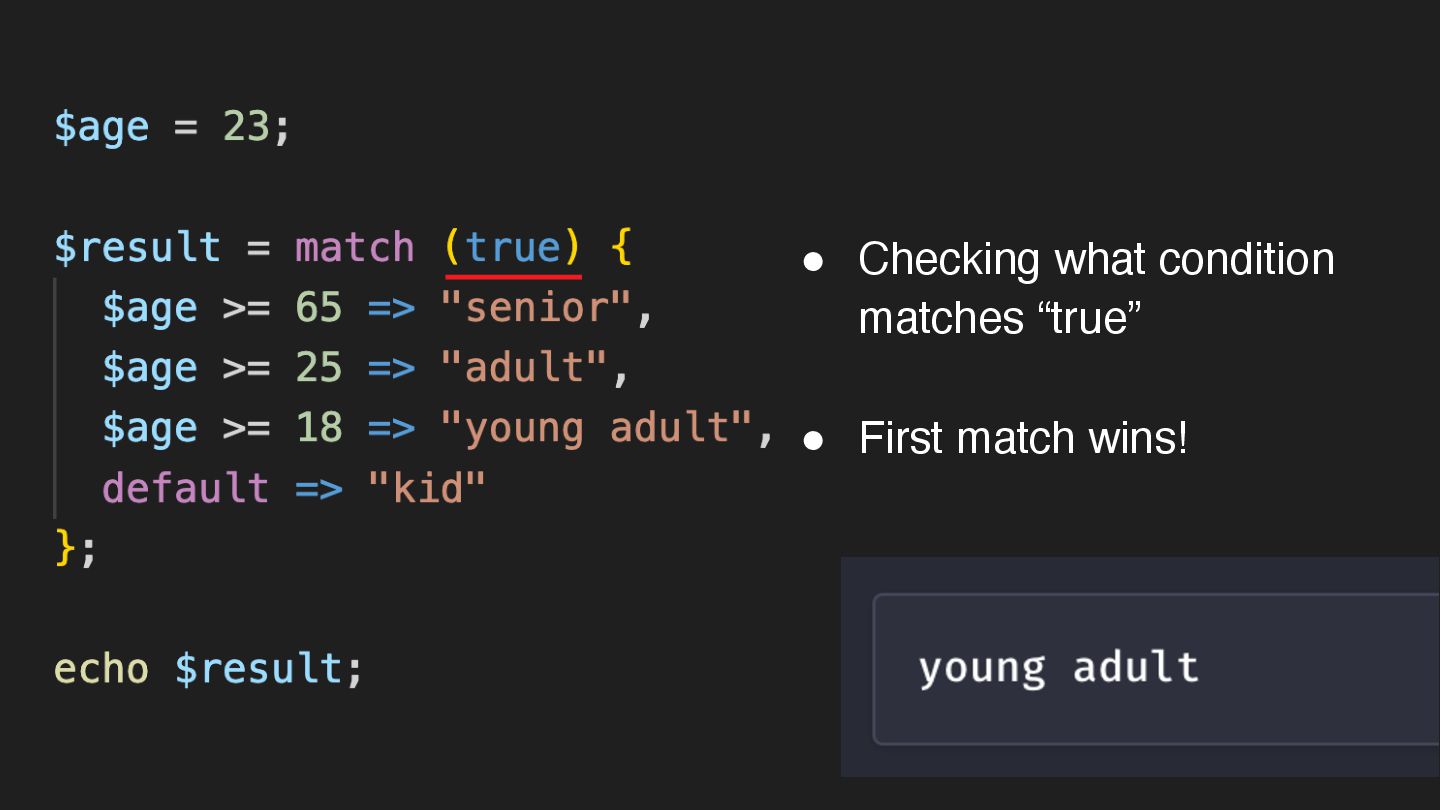Click the "First match wins!" bullet text
1440x810 pixels.
1022,438
